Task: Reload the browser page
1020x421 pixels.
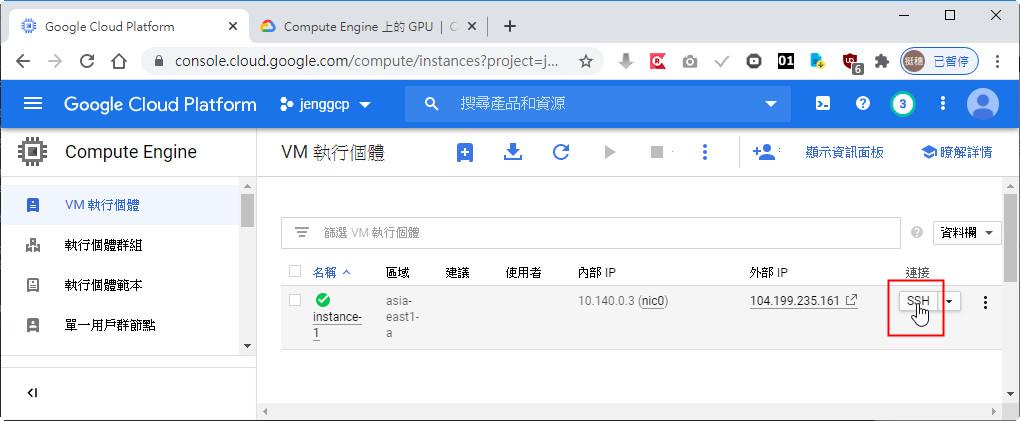Action: [87, 61]
